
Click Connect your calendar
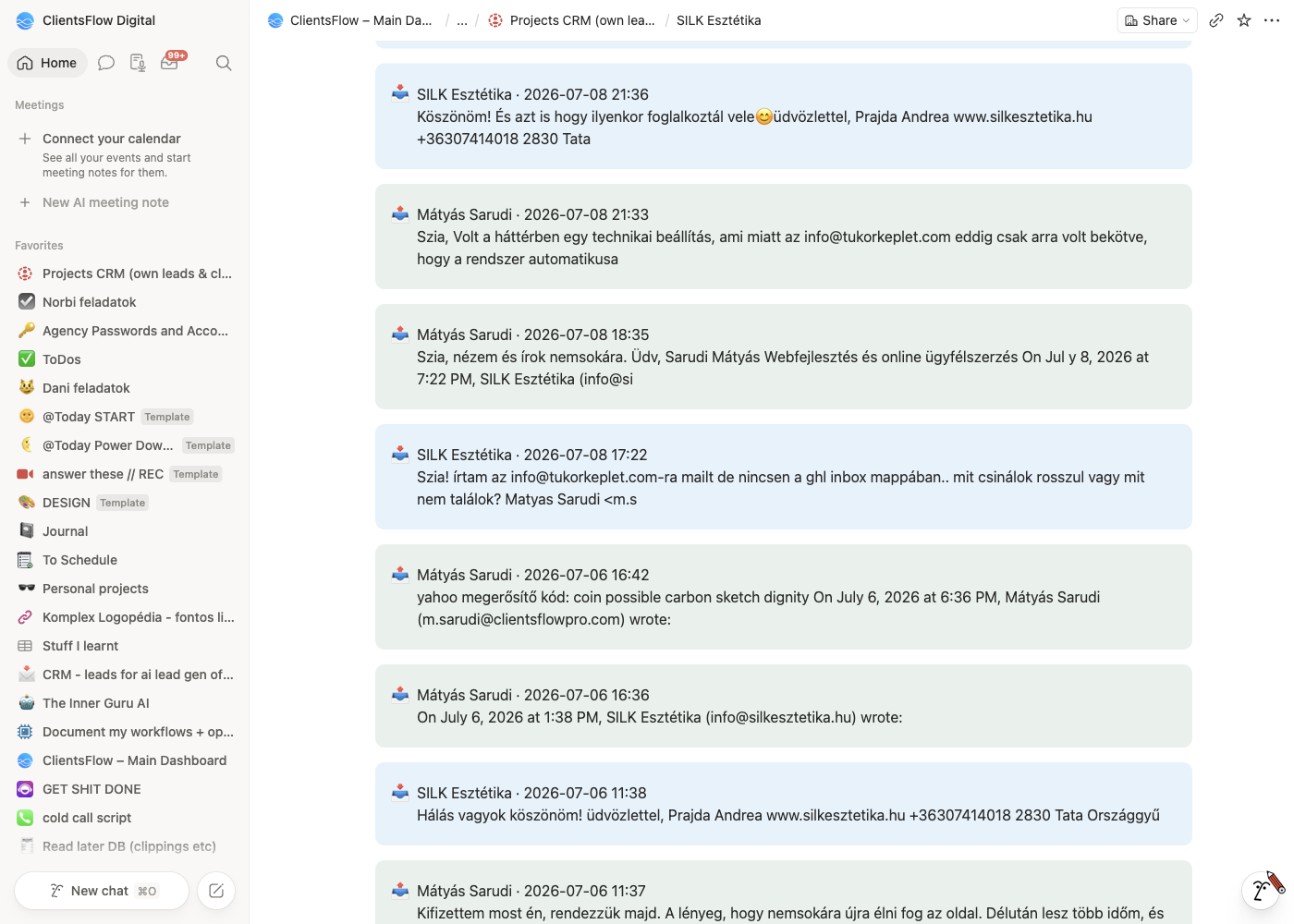coord(112,139)
